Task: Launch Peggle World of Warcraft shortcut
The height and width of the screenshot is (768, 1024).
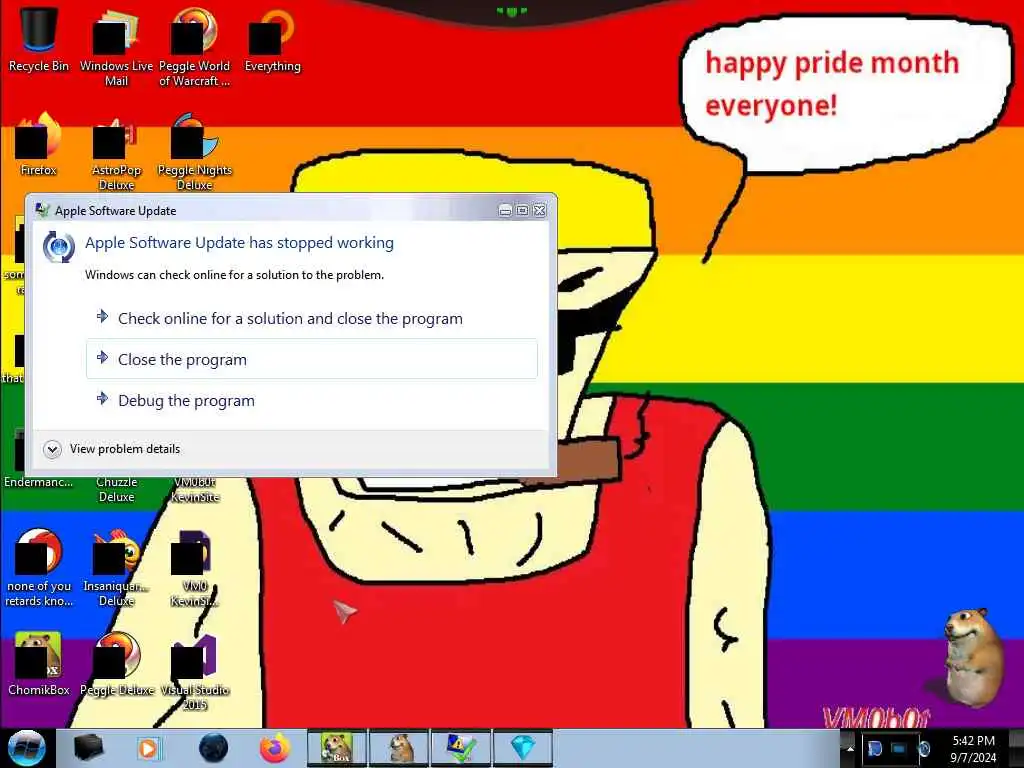Action: [194, 46]
